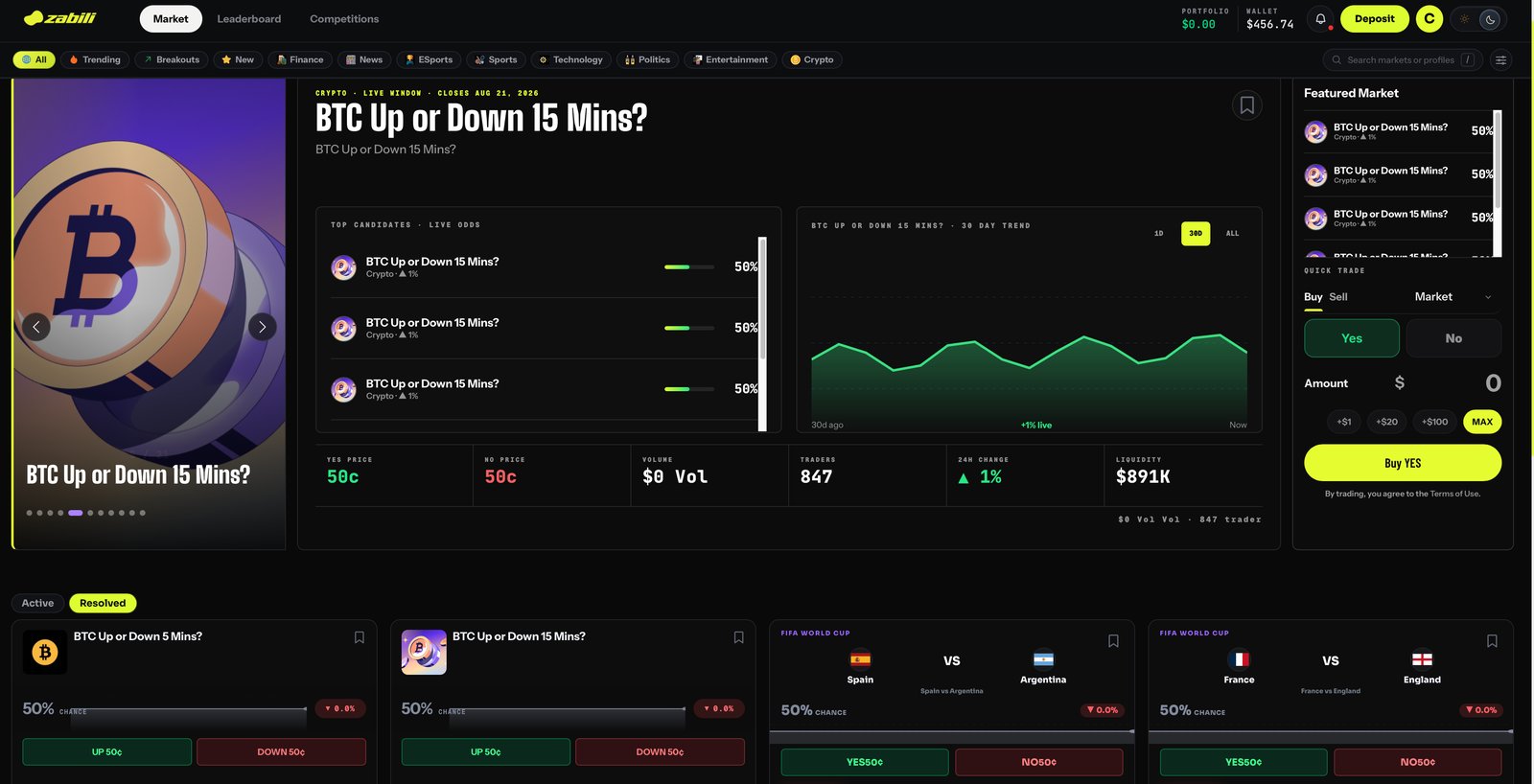Add +$100 to amount
This screenshot has width=1534, height=784.
point(1434,422)
